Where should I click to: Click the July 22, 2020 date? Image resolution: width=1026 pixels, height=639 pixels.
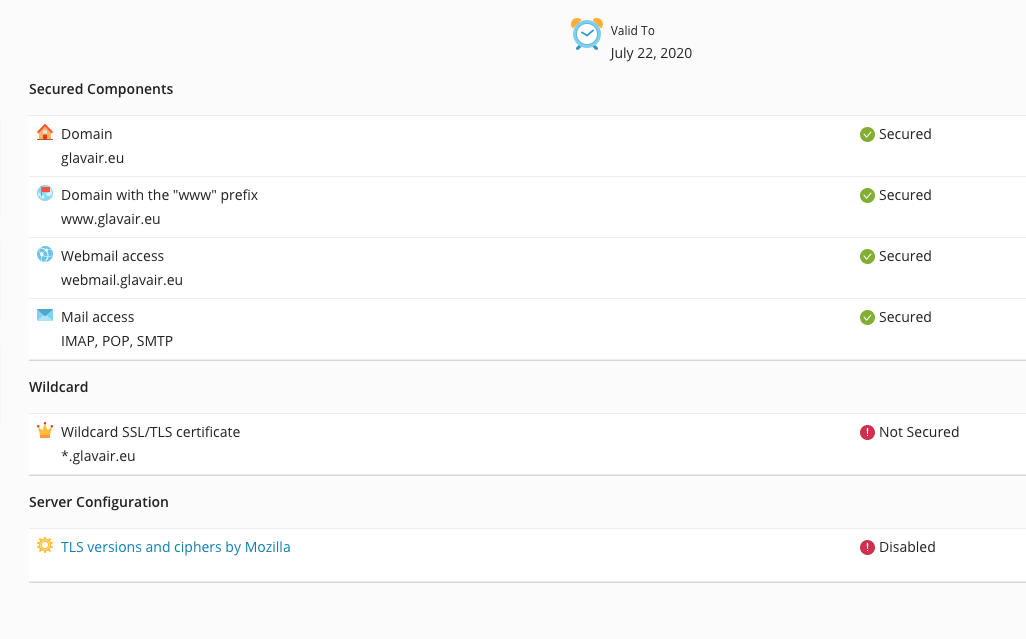tap(651, 53)
